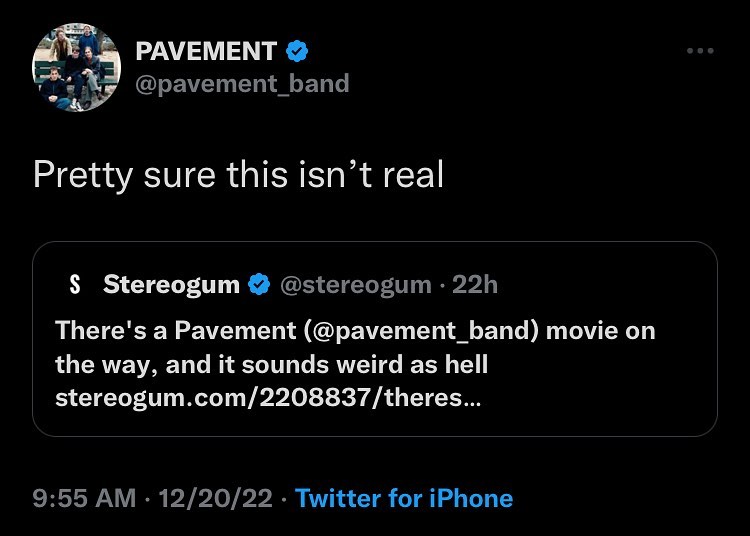
Task: Open the tweet's three-dot more options menu
Action: coord(700,51)
